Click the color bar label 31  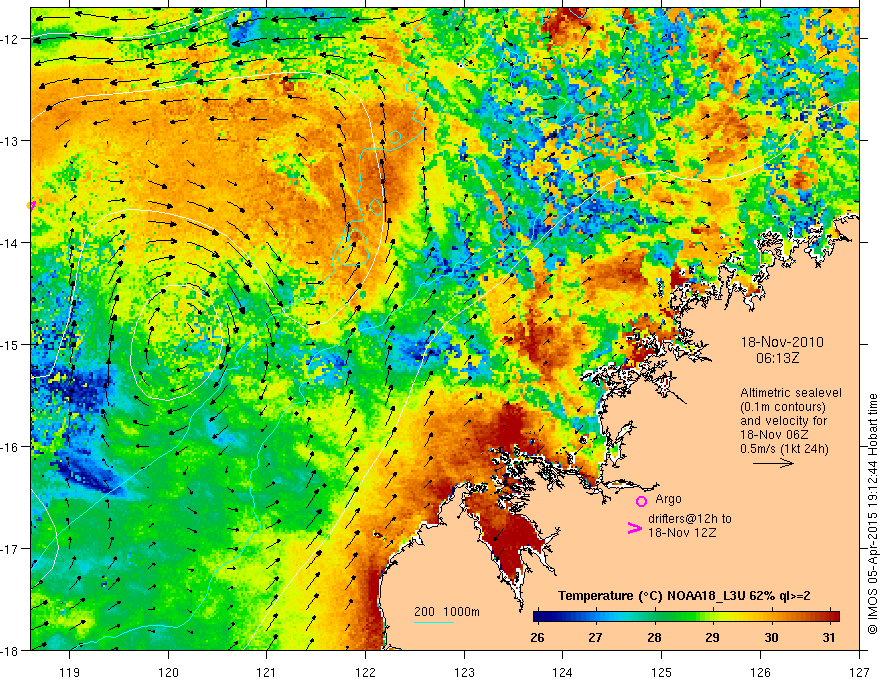[829, 637]
